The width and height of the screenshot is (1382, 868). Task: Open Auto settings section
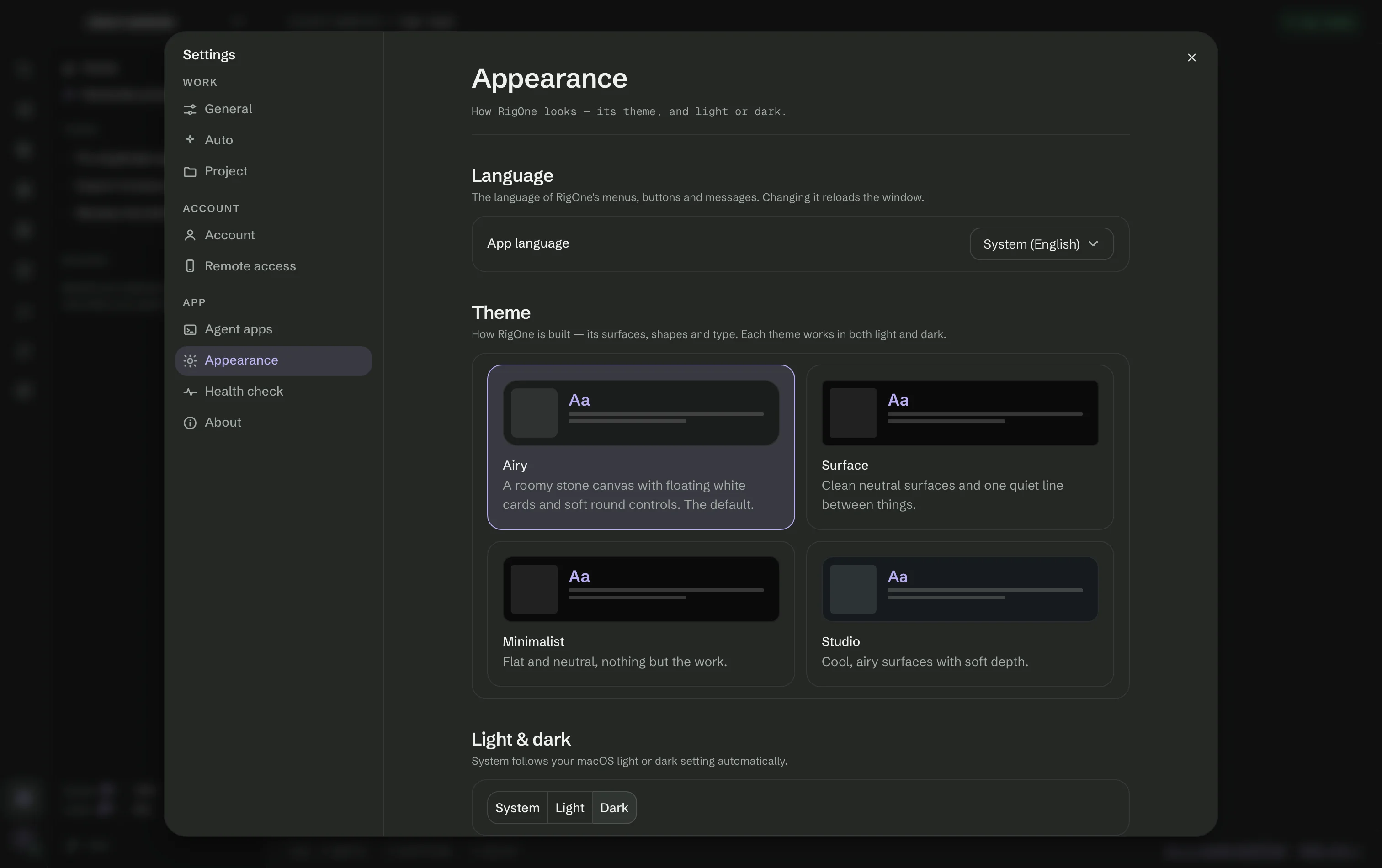point(273,140)
